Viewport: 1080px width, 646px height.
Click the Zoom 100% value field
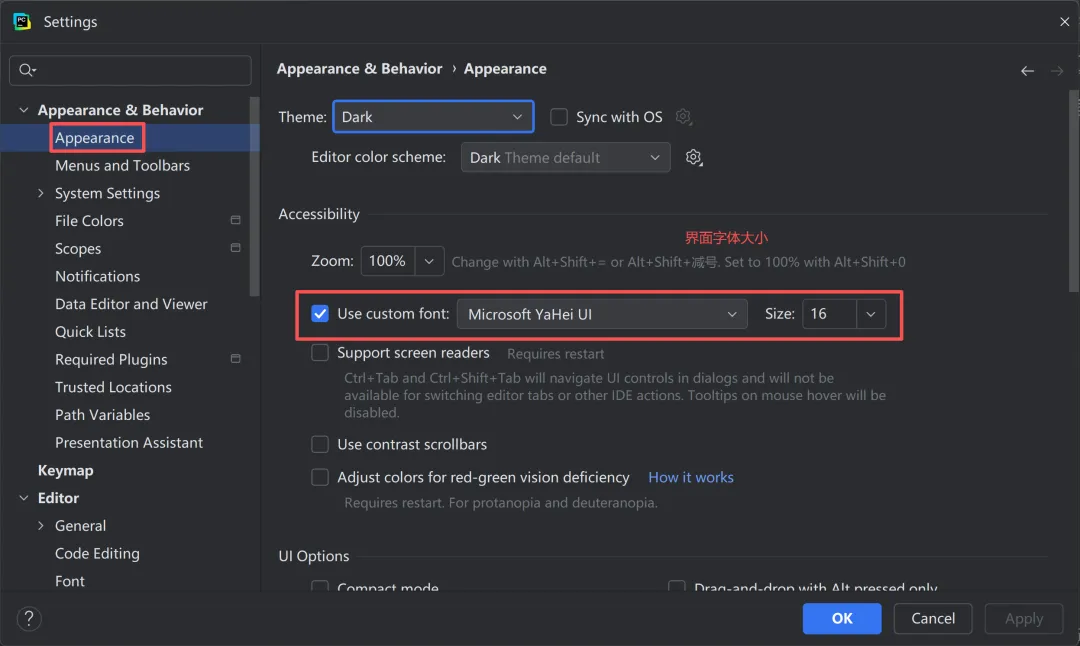388,262
